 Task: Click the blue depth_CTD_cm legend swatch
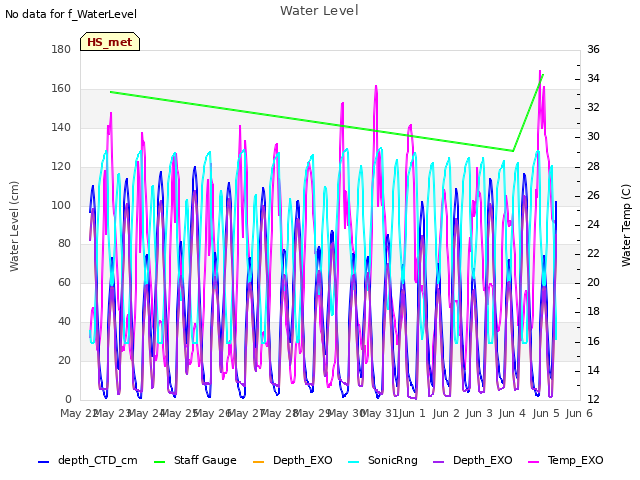point(43,462)
